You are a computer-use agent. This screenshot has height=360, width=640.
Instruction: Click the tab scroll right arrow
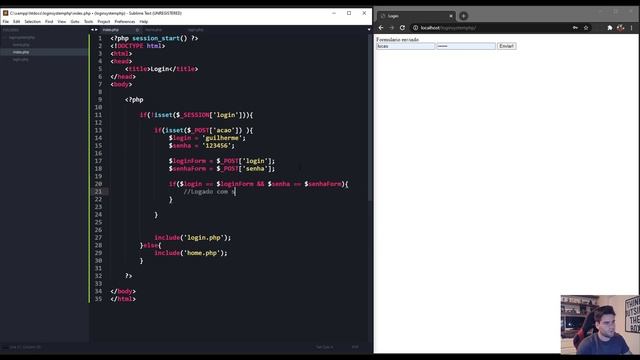(96, 30)
